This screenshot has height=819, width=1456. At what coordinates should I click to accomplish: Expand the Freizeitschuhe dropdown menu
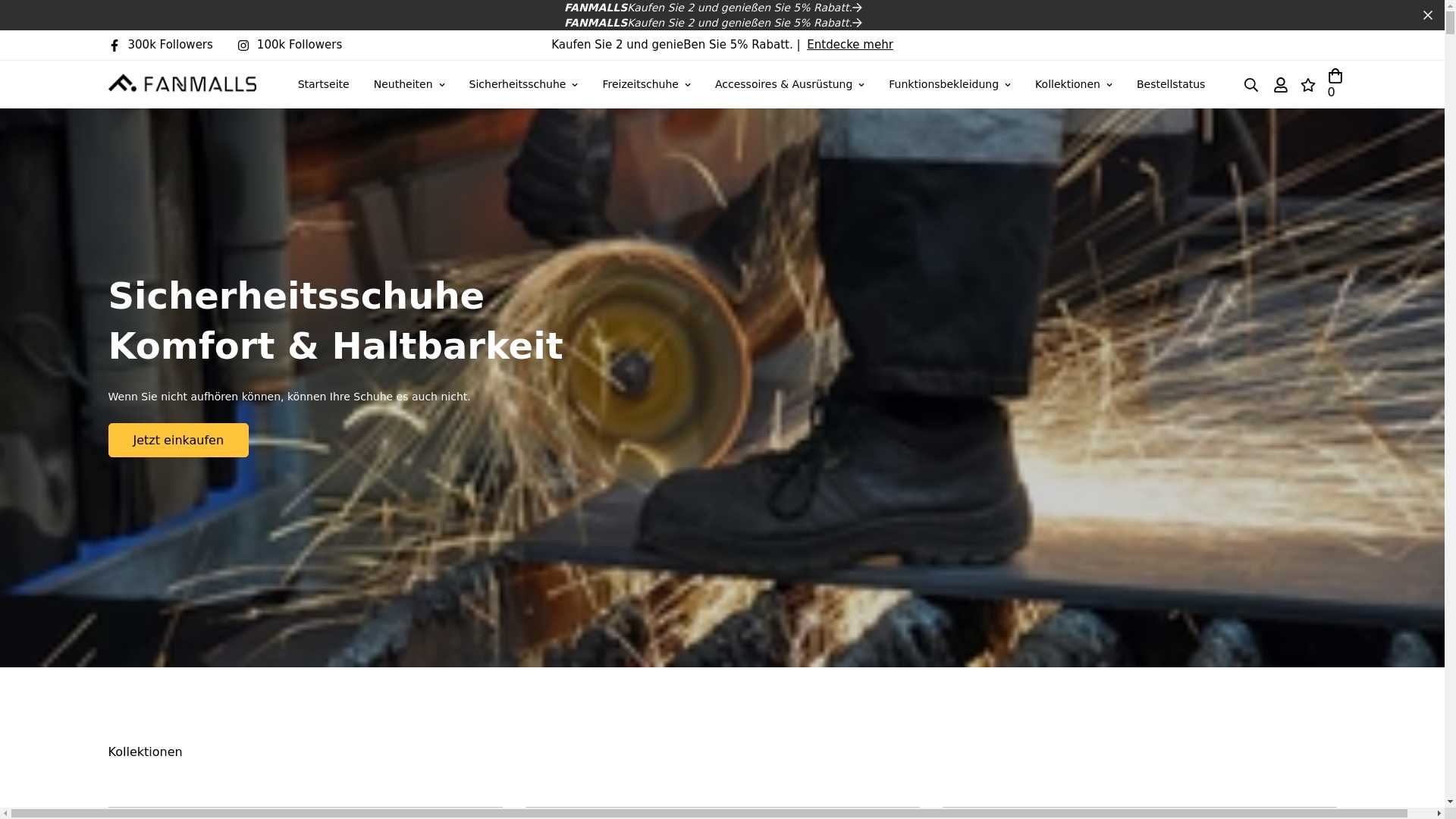(646, 84)
